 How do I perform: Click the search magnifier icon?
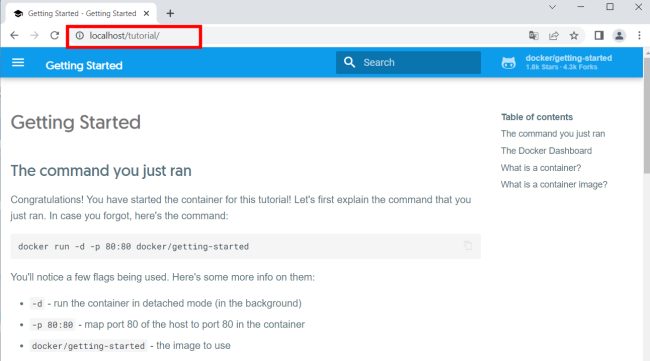pos(349,62)
